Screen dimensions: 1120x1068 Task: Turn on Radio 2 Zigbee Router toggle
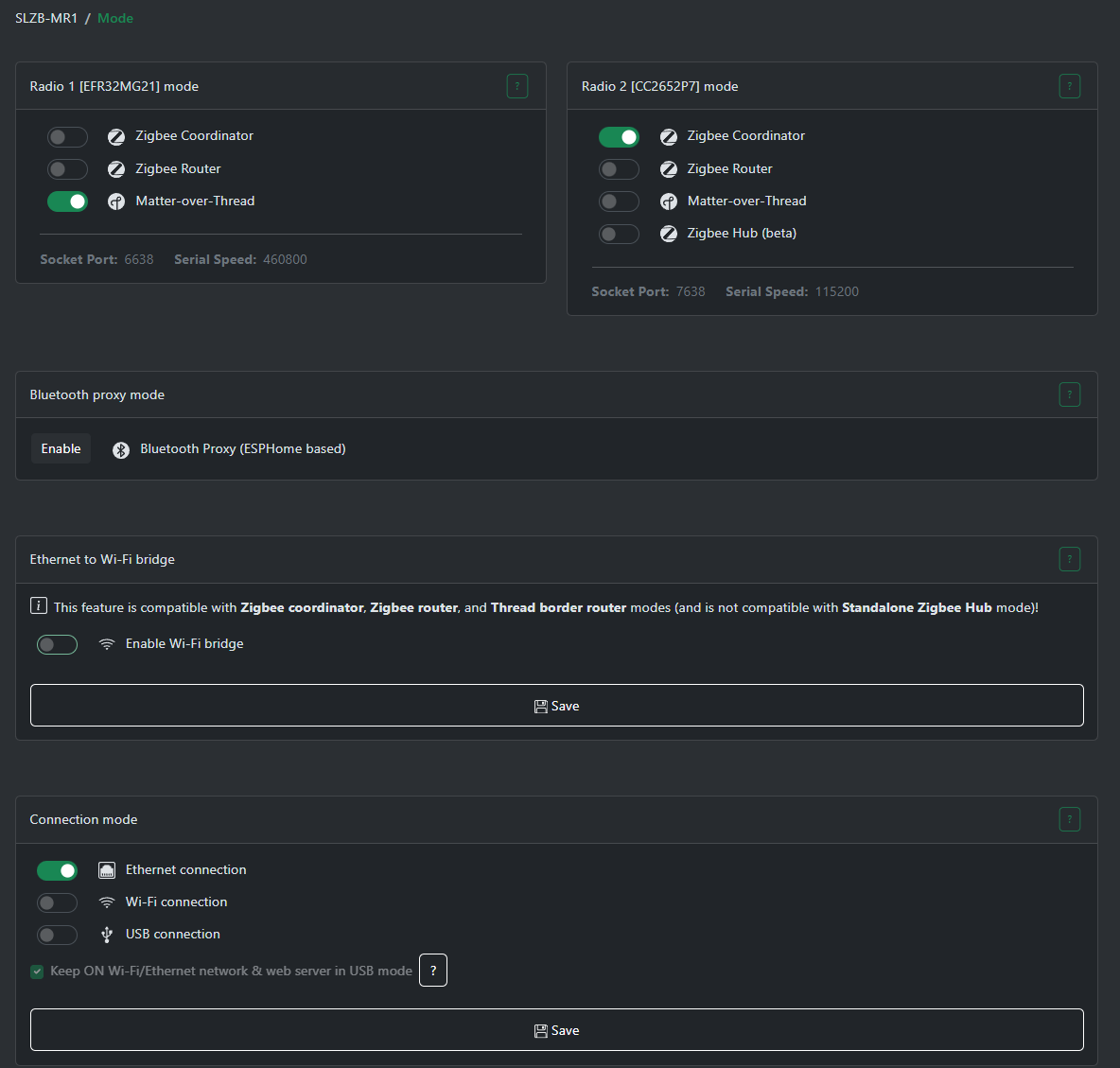coord(619,169)
